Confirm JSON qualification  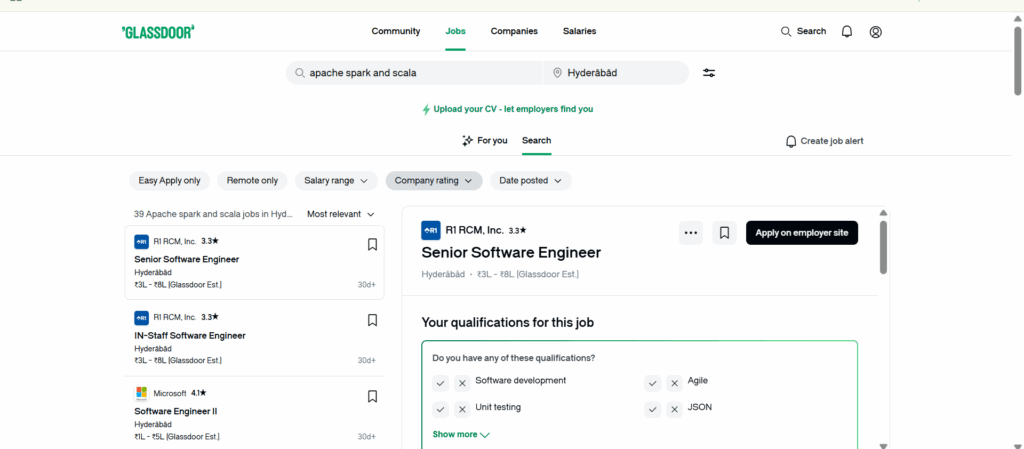pos(653,410)
